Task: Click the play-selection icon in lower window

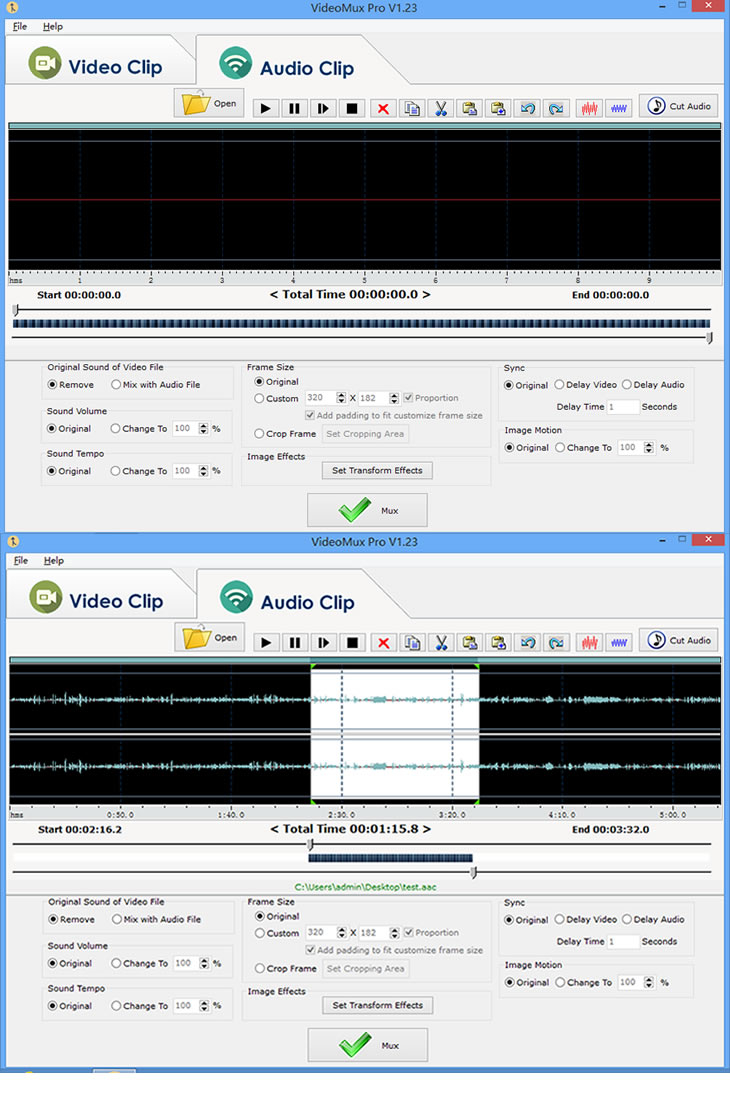Action: point(323,642)
